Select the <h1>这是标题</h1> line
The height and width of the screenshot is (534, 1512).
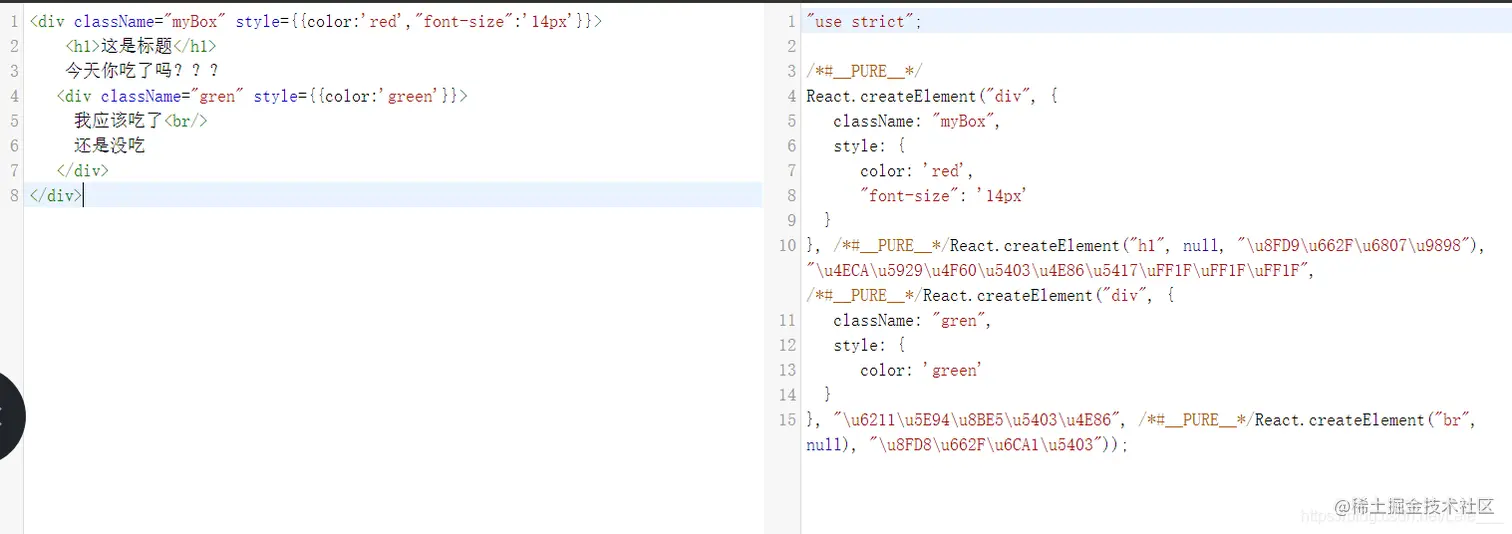[x=140, y=46]
